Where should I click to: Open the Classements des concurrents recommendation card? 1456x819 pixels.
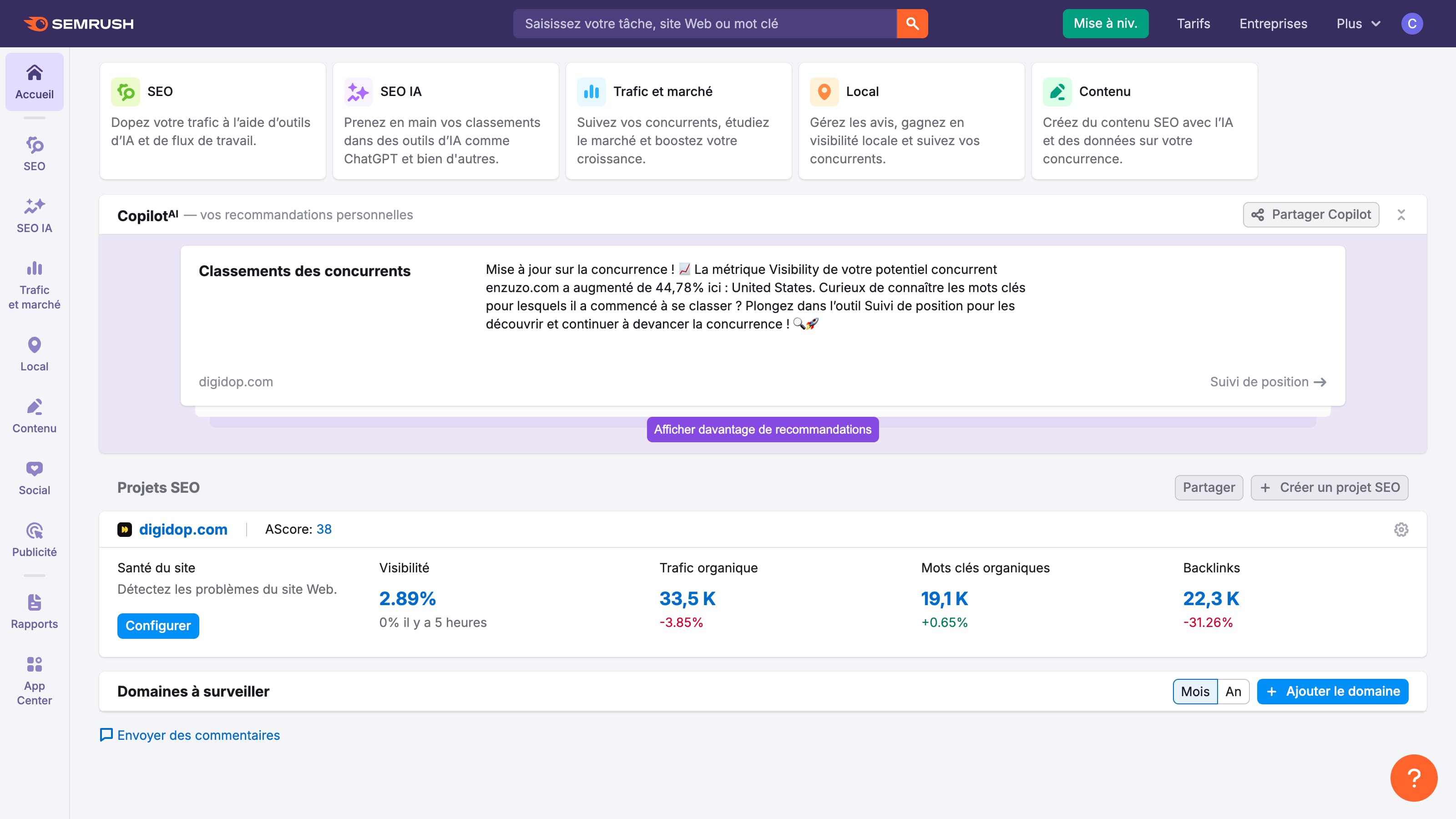763,326
